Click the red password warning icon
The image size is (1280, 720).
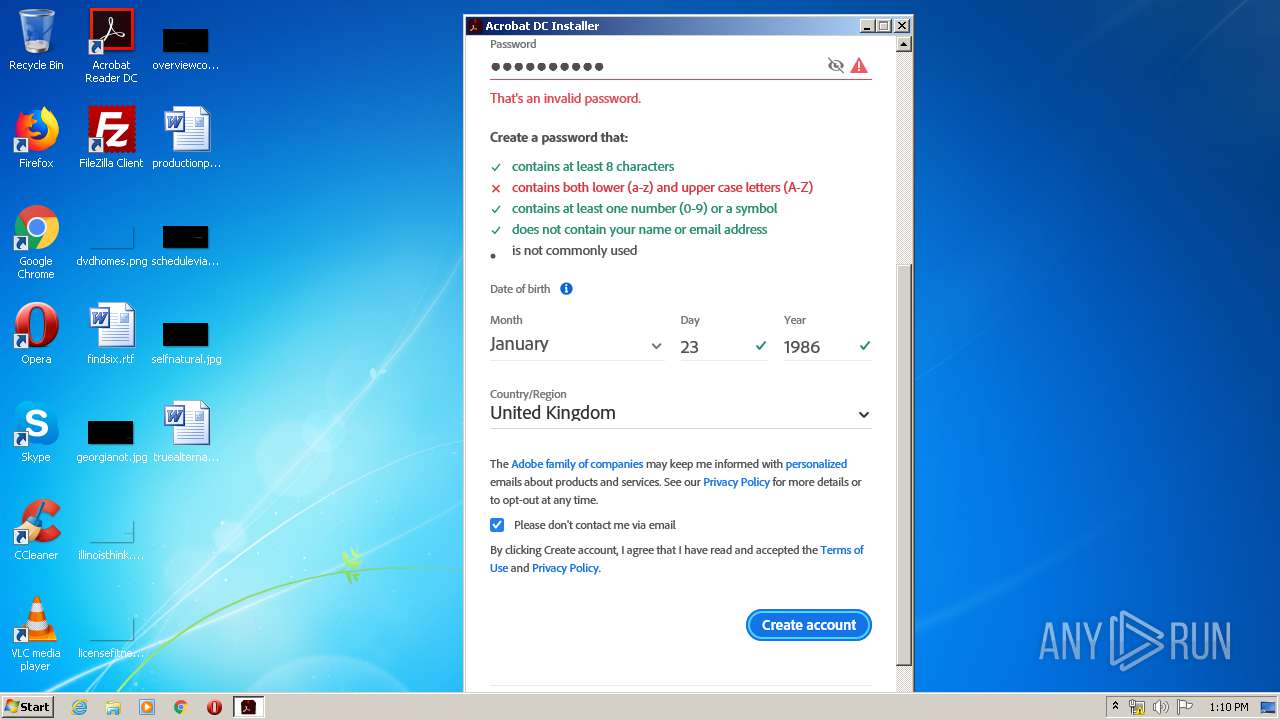[859, 66]
